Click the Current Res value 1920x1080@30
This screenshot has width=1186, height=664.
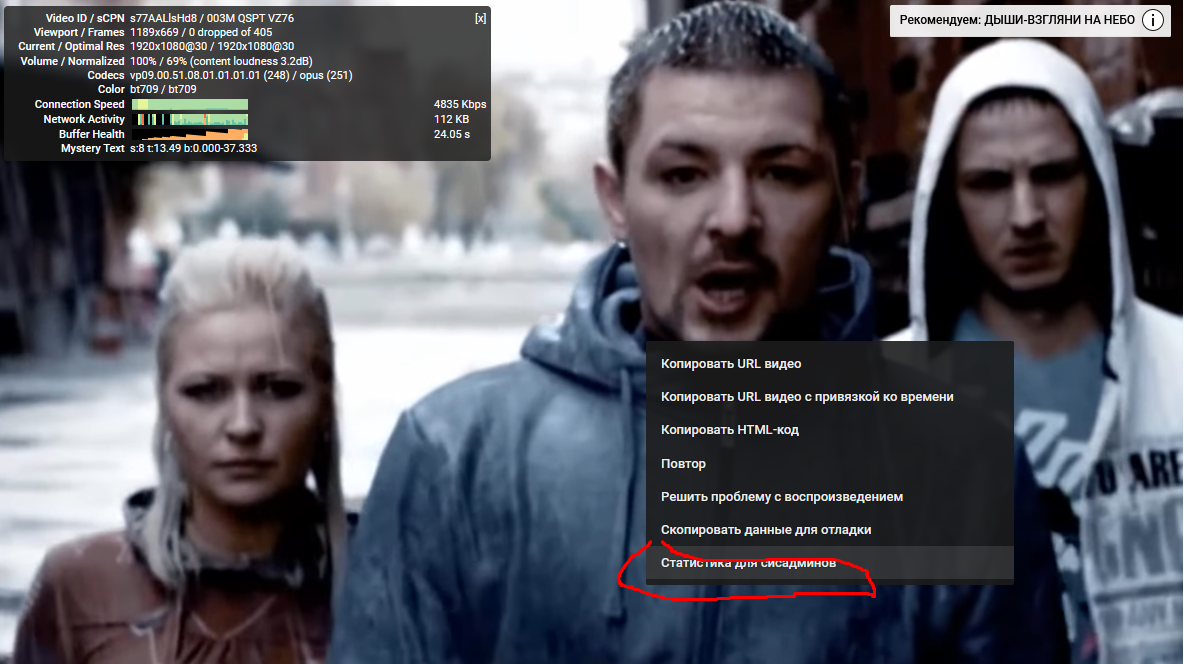tap(168, 47)
